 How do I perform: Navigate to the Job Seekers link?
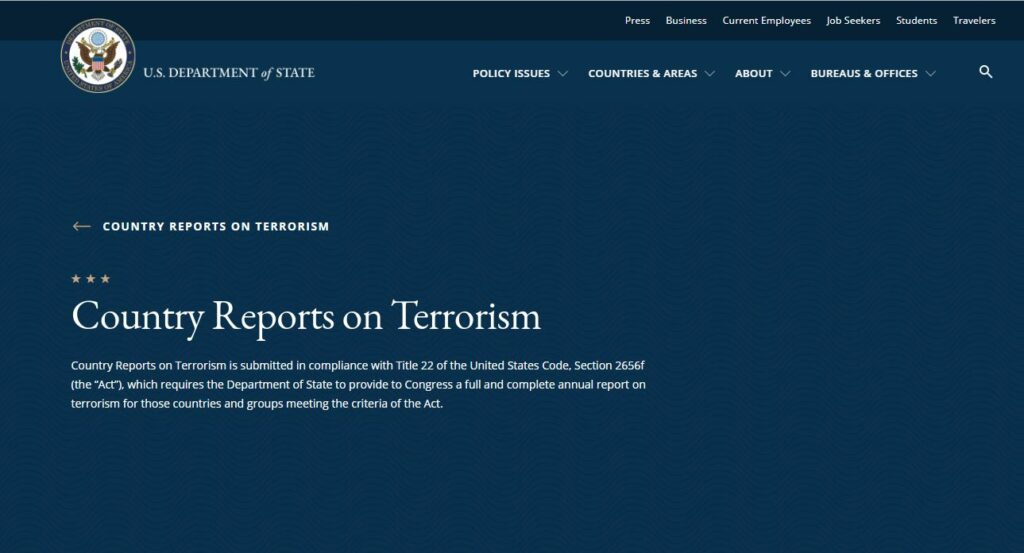(x=853, y=20)
